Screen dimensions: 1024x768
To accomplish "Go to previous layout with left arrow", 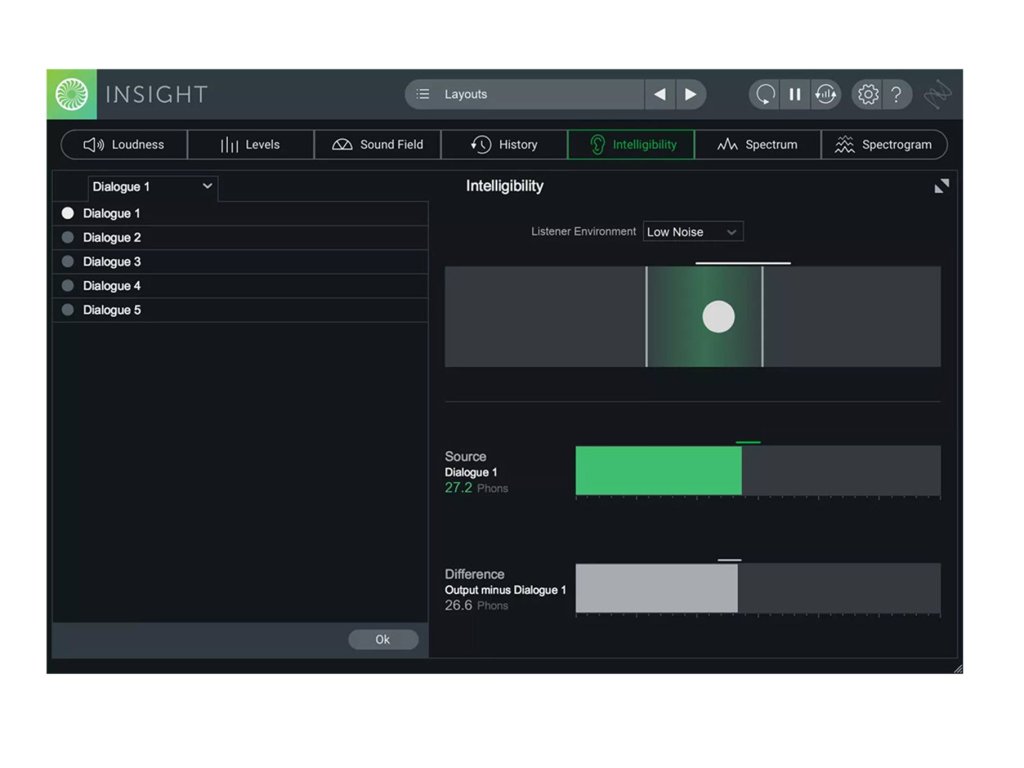I will coord(660,94).
